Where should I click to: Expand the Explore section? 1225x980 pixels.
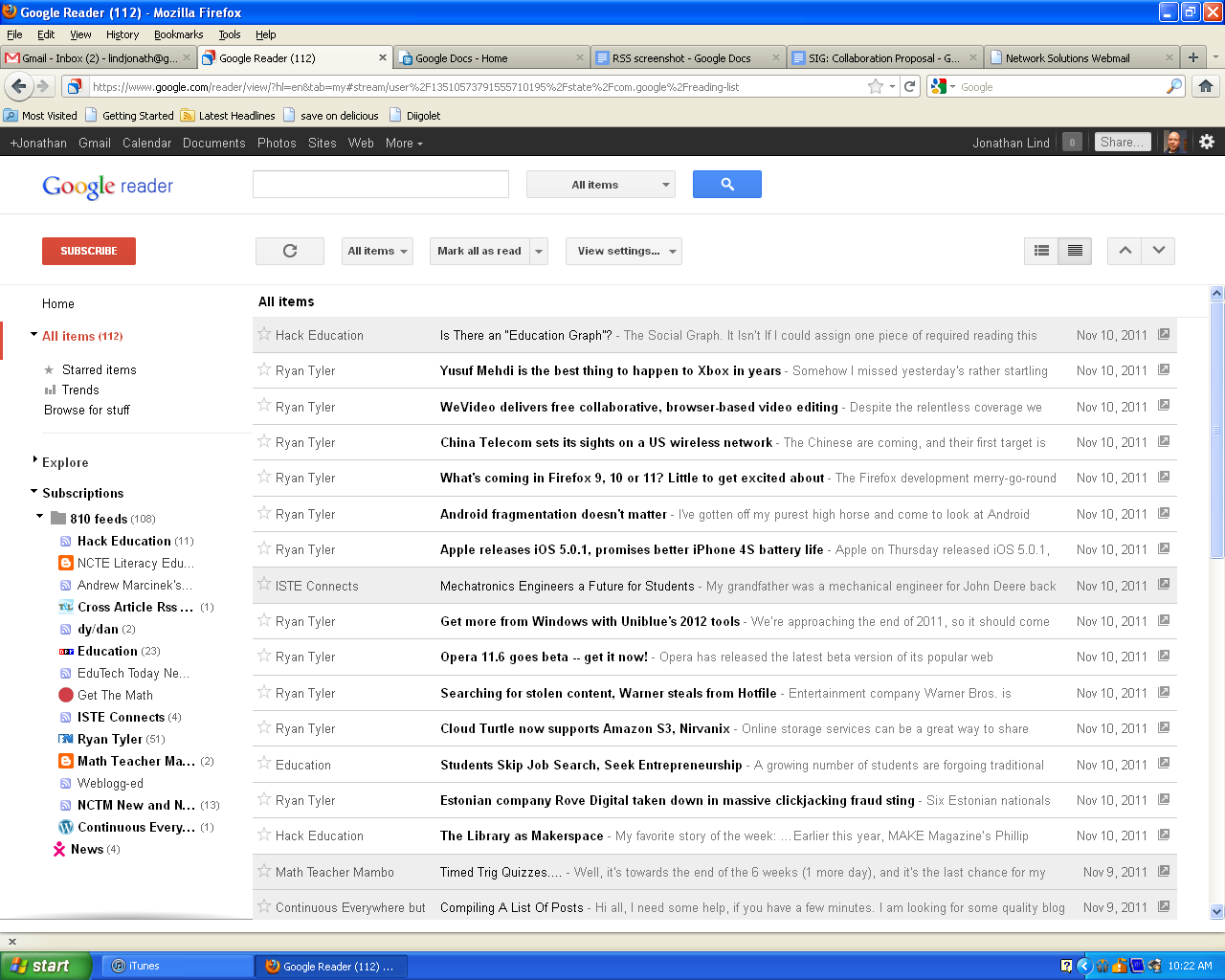(x=34, y=460)
